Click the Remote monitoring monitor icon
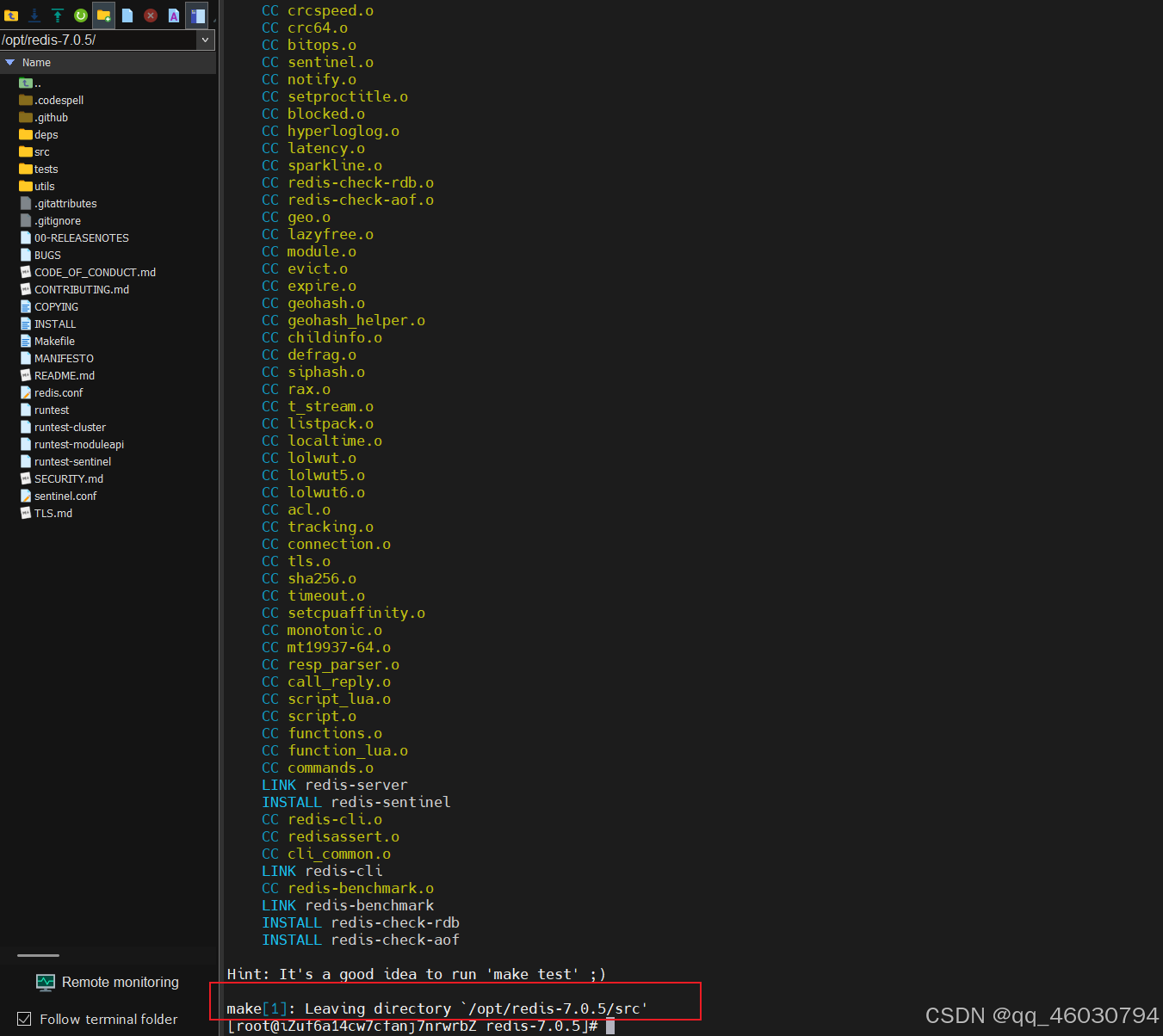 (x=46, y=983)
